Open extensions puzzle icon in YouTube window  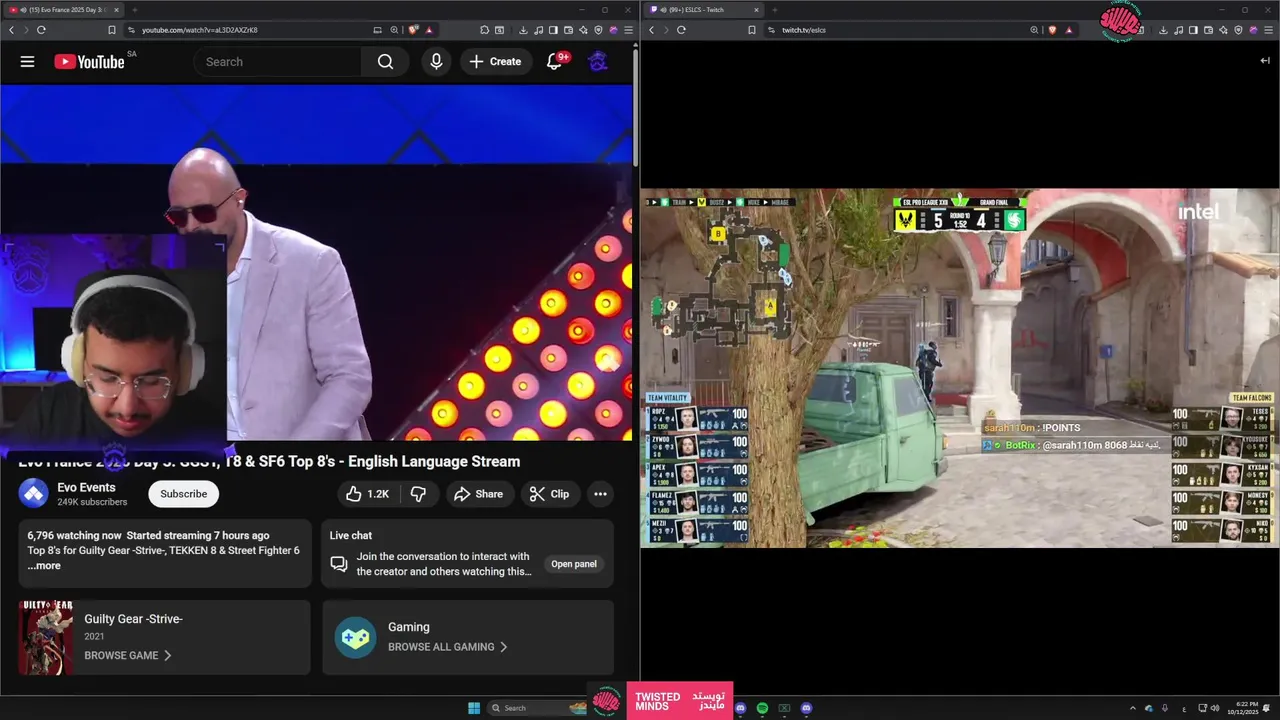coord(484,30)
